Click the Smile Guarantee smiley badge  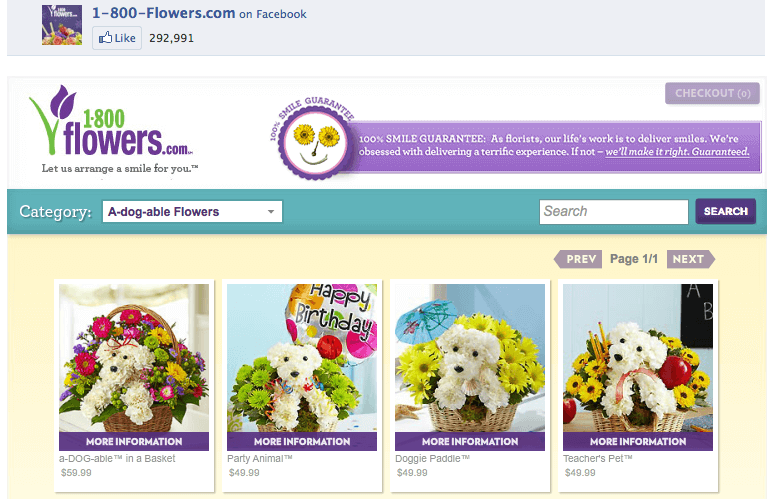click(x=316, y=143)
